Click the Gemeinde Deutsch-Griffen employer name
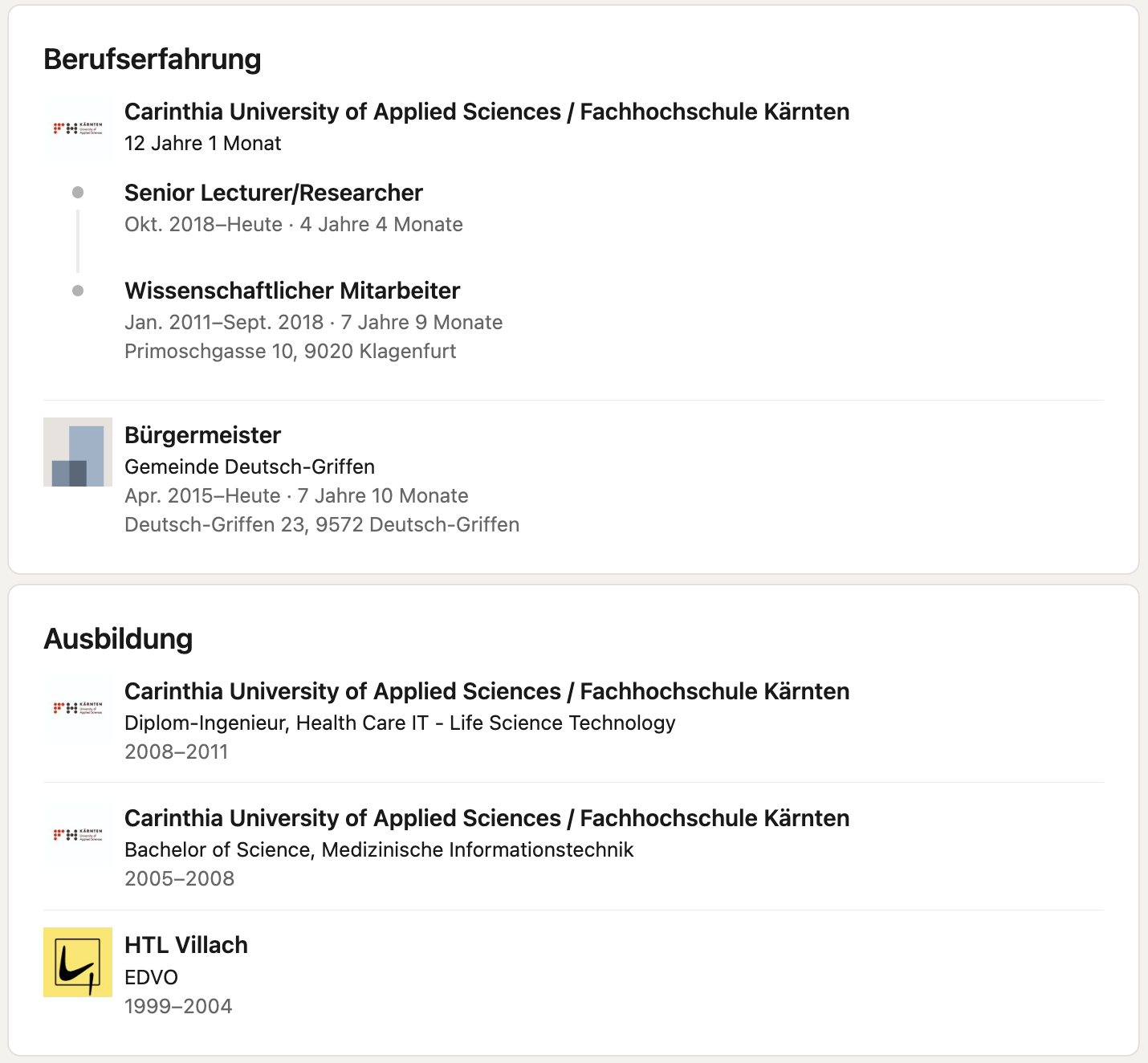1148x1063 pixels. pyautogui.click(x=250, y=466)
